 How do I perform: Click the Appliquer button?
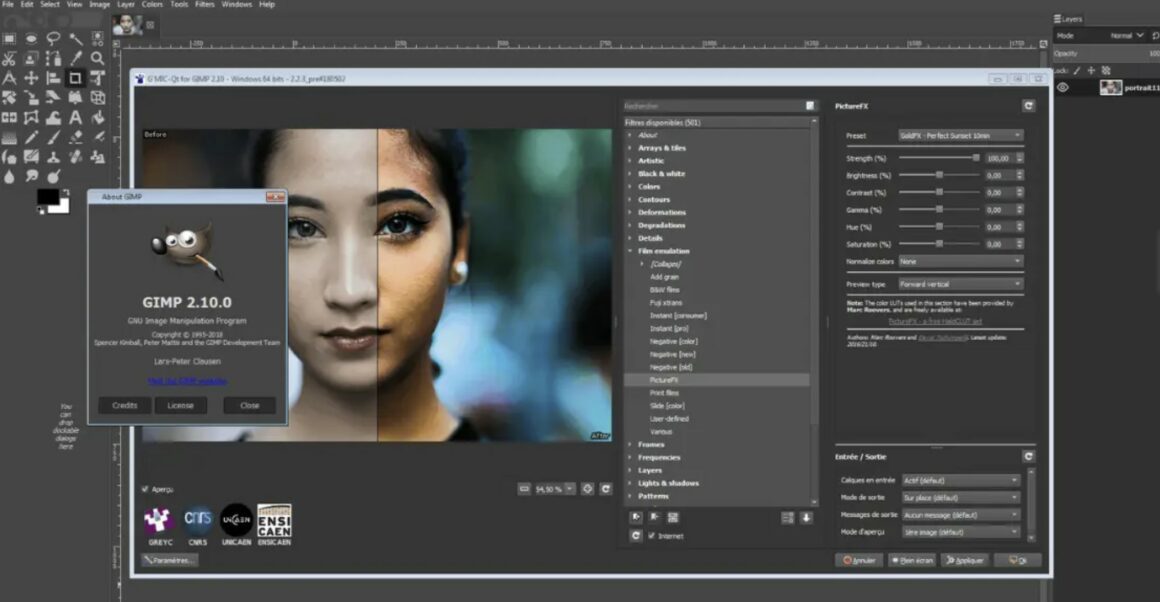(965, 560)
